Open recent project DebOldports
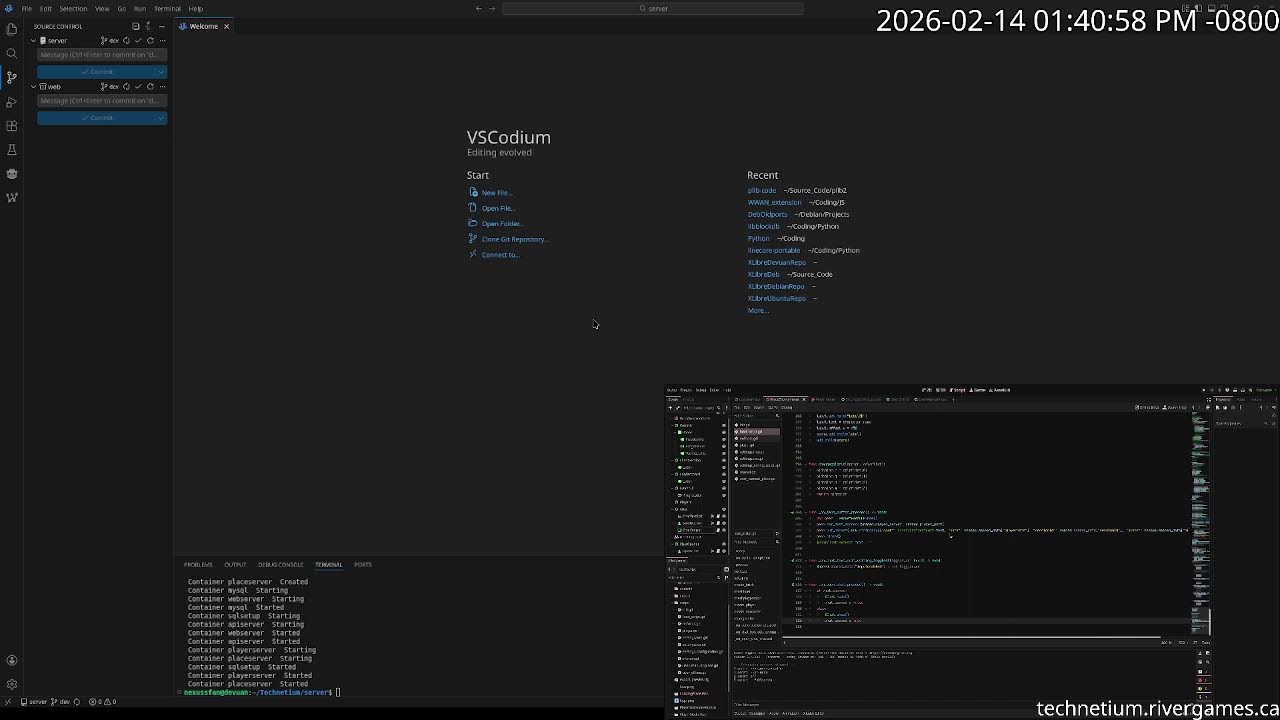1280x720 pixels. (x=768, y=214)
